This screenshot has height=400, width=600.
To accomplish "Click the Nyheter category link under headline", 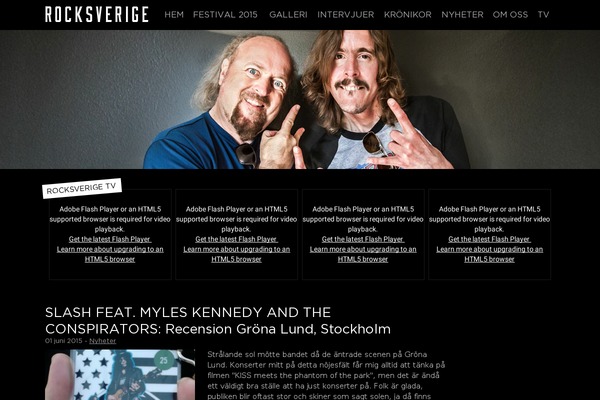I will click(103, 341).
